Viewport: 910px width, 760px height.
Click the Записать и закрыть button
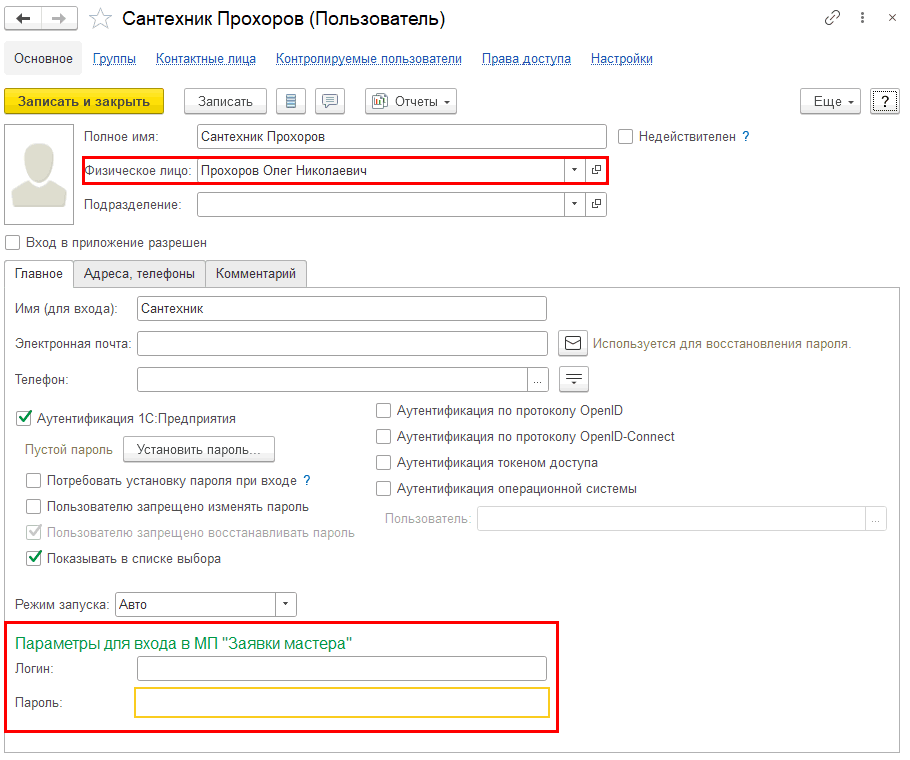pos(84,101)
